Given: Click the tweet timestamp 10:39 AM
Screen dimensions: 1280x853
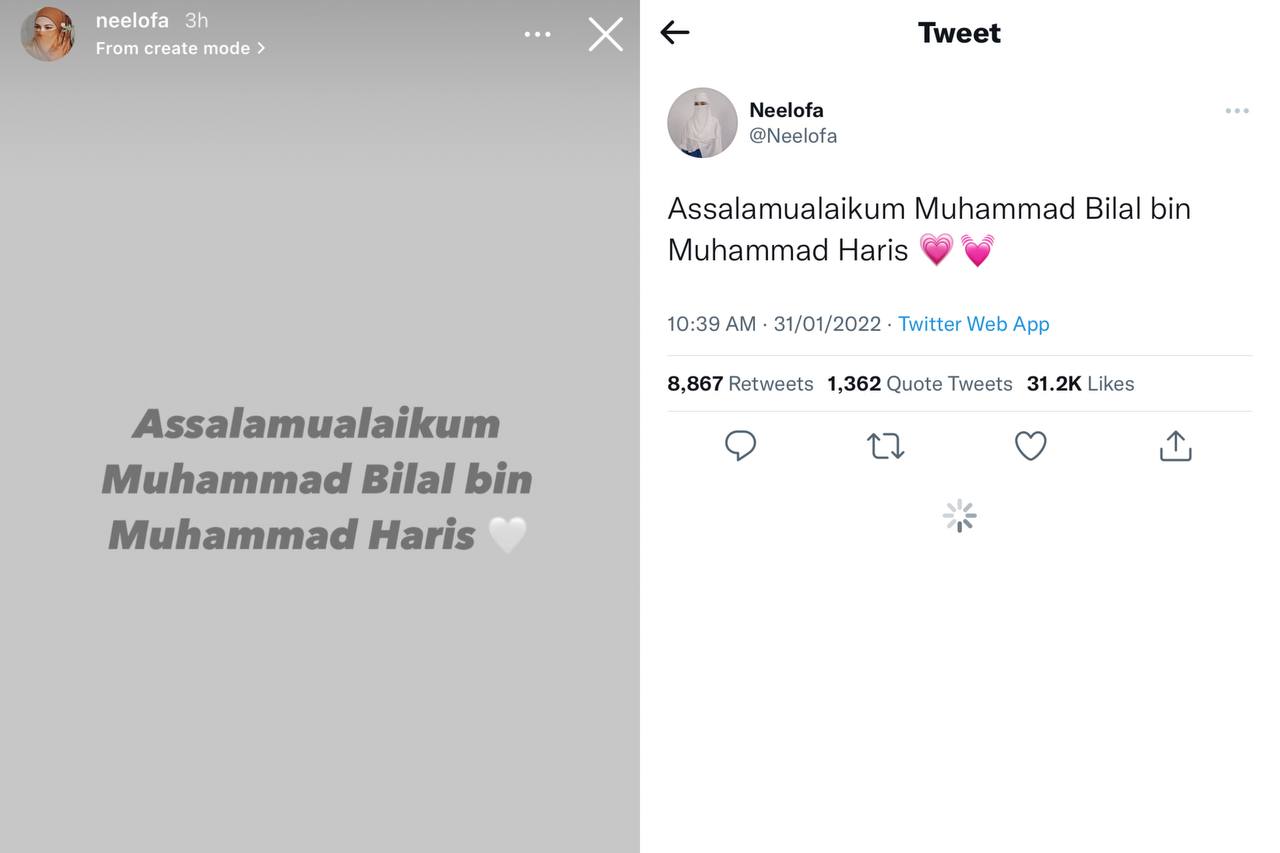Looking at the screenshot, I should click(711, 324).
